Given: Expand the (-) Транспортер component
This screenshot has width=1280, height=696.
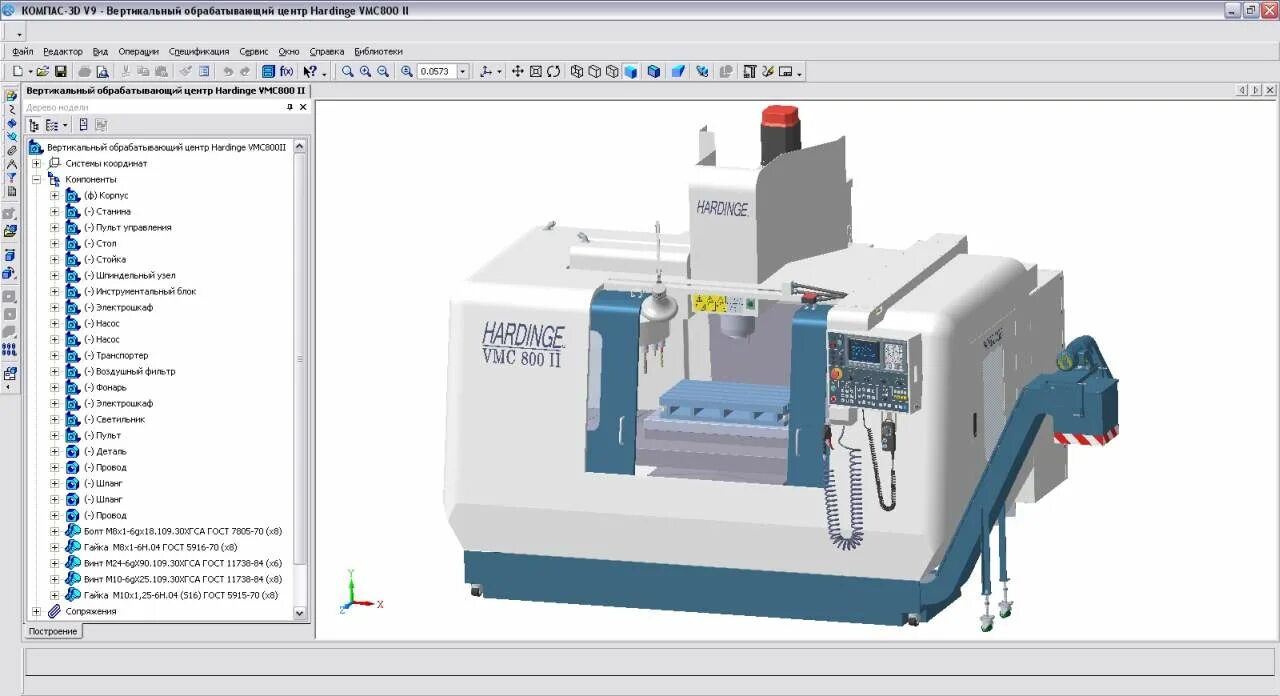Looking at the screenshot, I should 55,355.
